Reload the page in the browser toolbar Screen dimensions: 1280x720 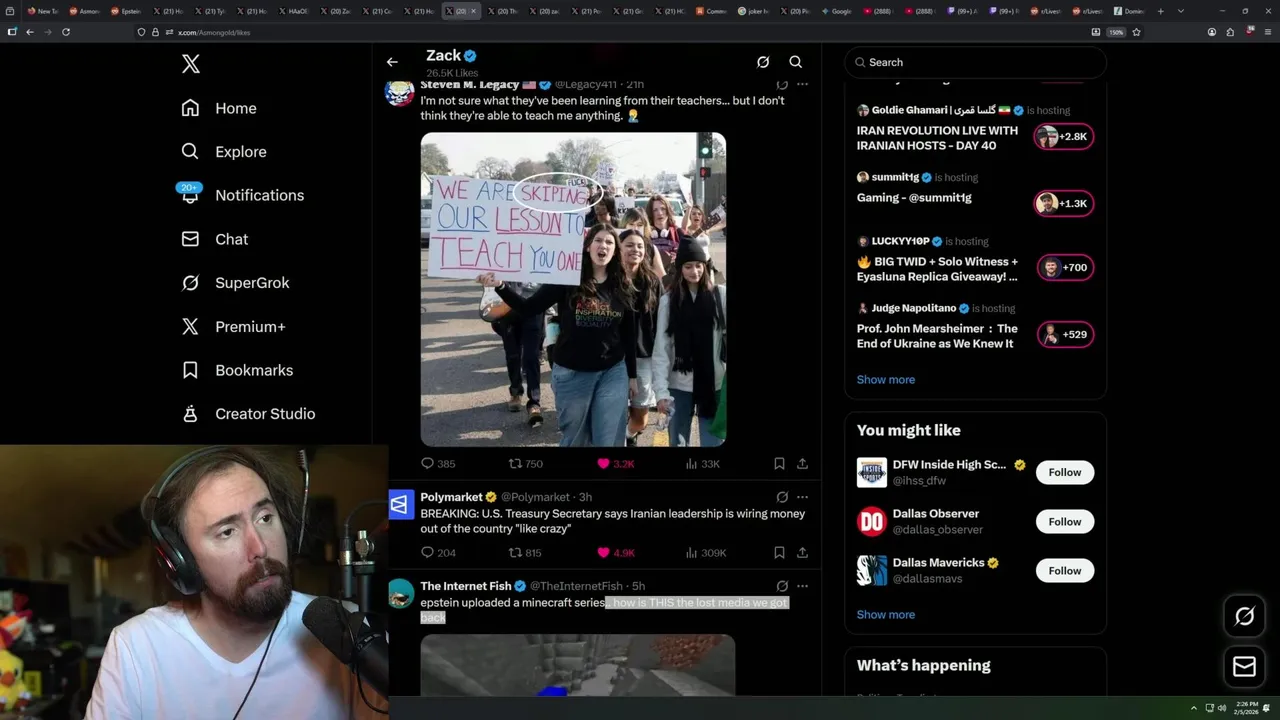pyautogui.click(x=66, y=32)
